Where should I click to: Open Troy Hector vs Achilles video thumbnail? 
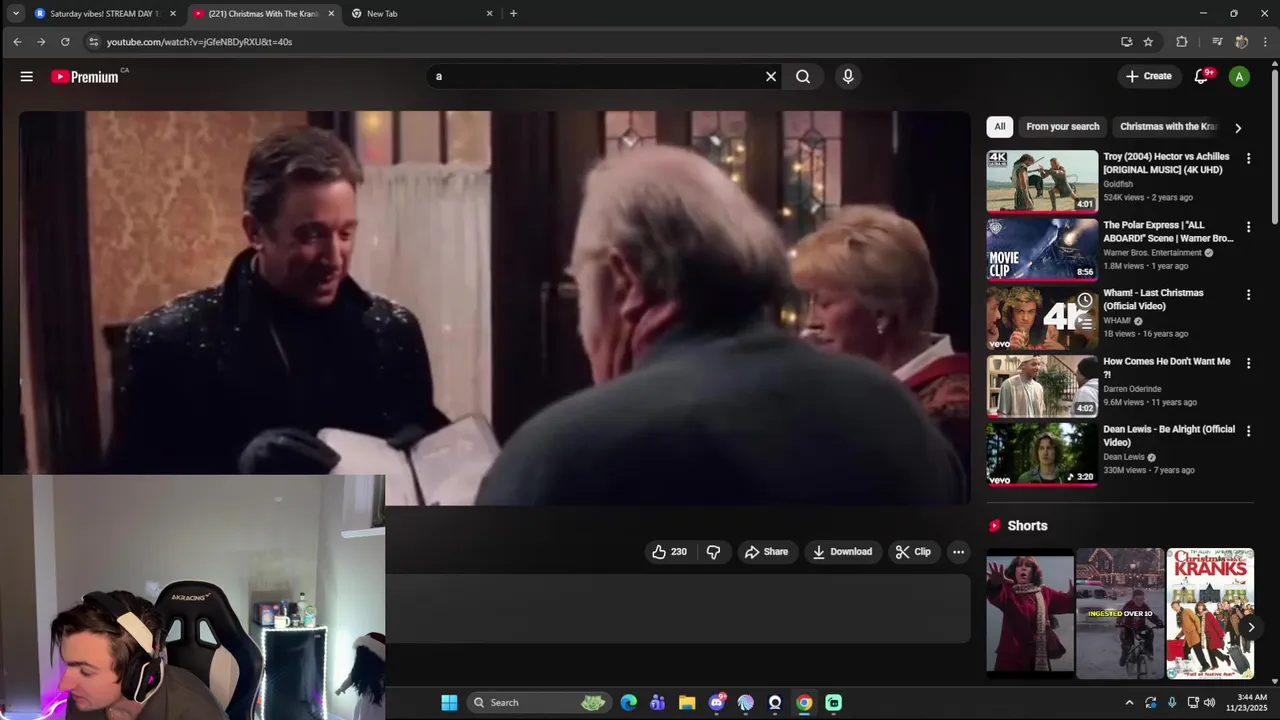point(1042,181)
